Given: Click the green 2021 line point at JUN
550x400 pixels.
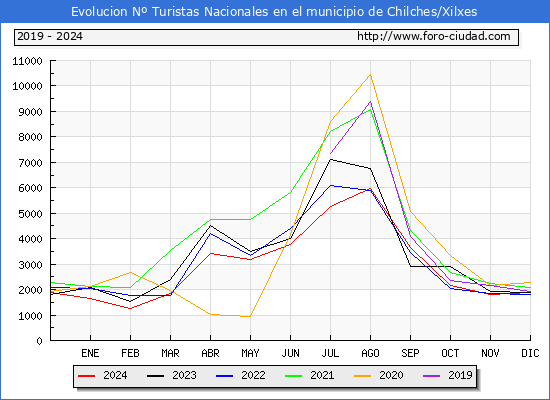Looking at the screenshot, I should click(290, 192).
